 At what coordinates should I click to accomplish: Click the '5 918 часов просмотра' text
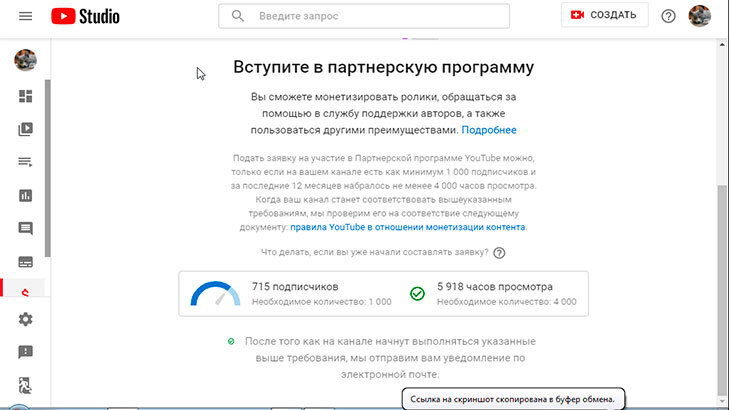point(495,287)
